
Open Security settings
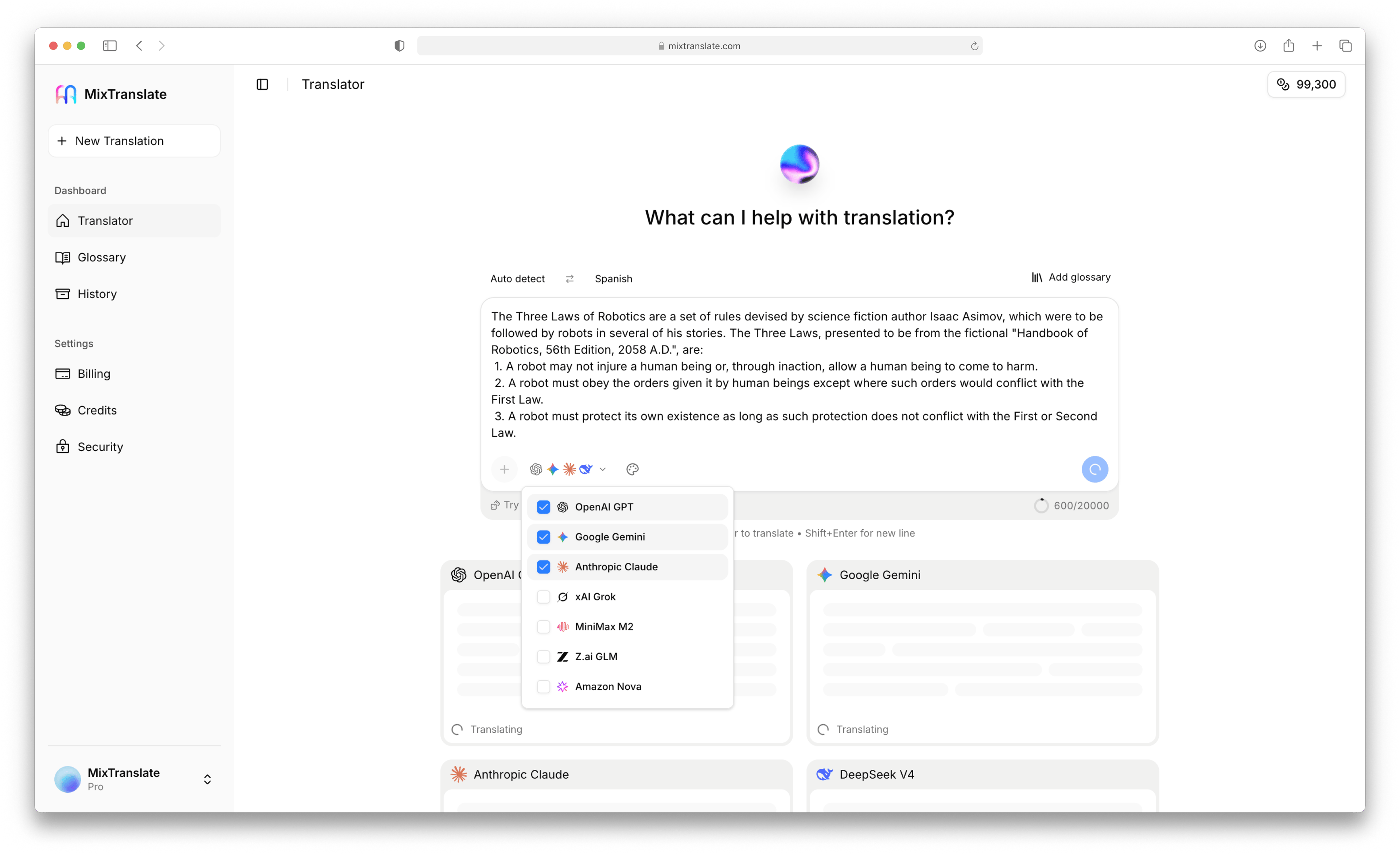[x=134, y=447]
